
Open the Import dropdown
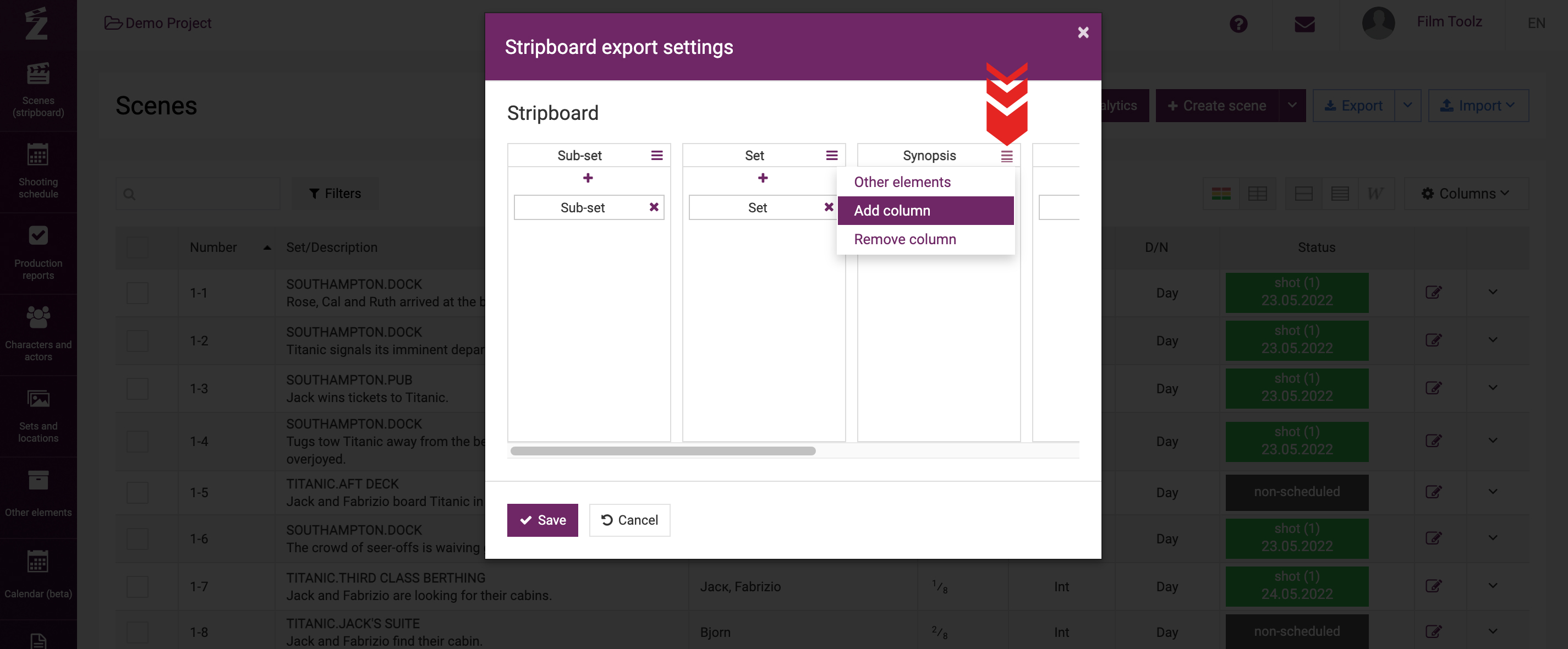coord(1478,105)
